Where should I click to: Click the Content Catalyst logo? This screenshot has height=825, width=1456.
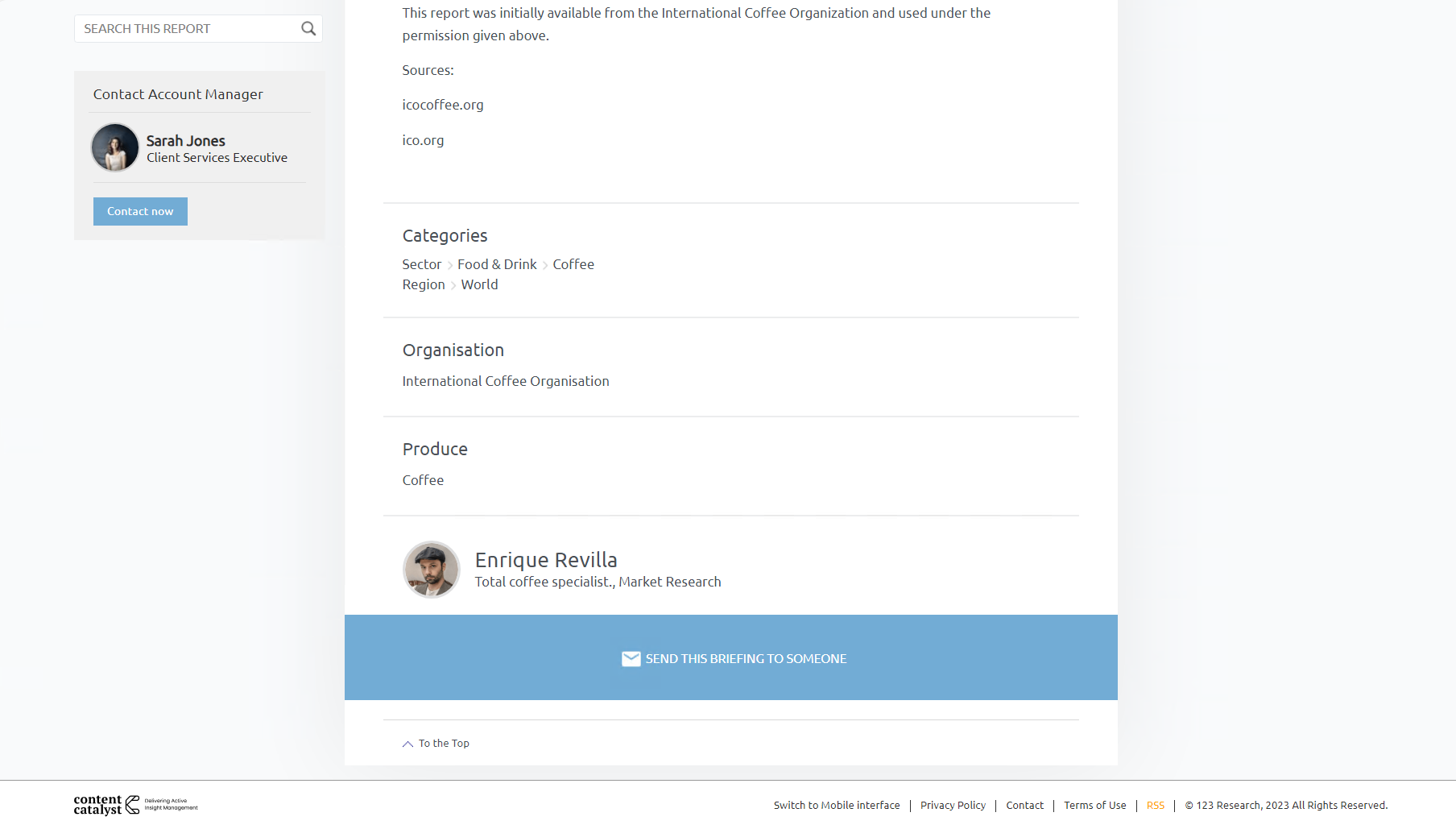coord(135,805)
